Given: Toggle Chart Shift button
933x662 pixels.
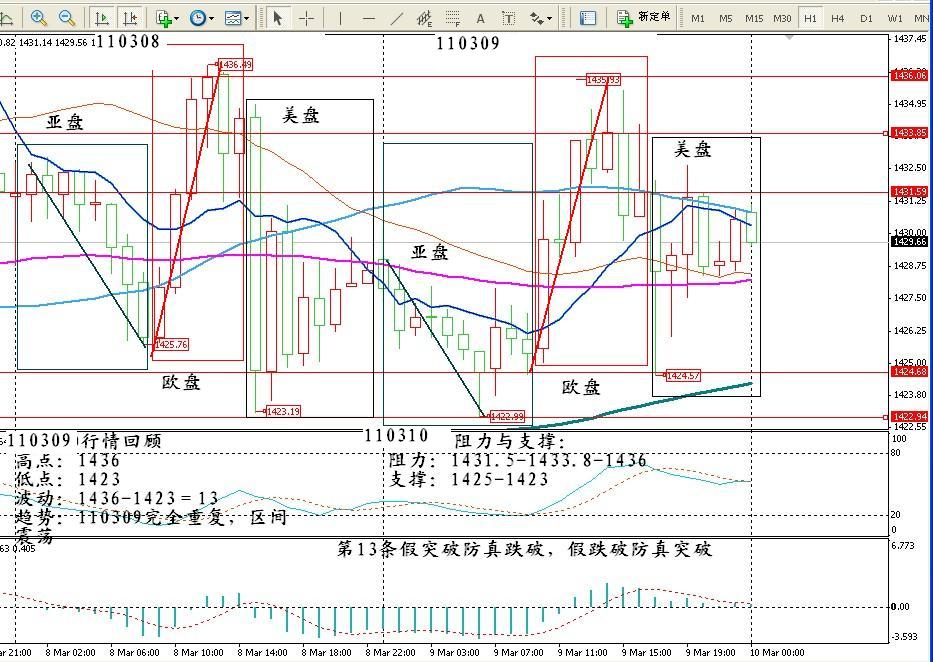Looking at the screenshot, I should pyautogui.click(x=130, y=18).
